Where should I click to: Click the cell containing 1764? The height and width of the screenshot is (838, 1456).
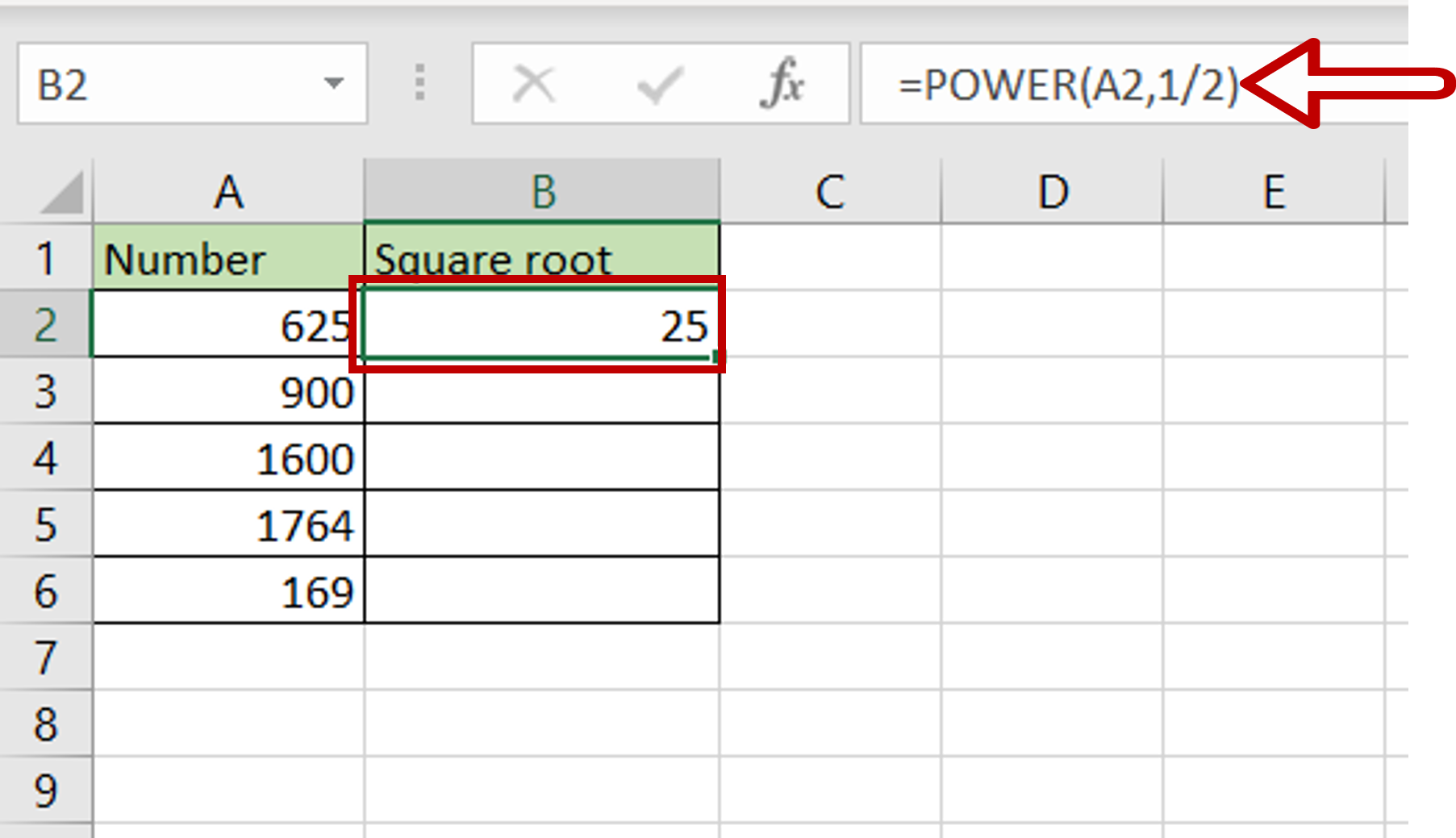(228, 526)
